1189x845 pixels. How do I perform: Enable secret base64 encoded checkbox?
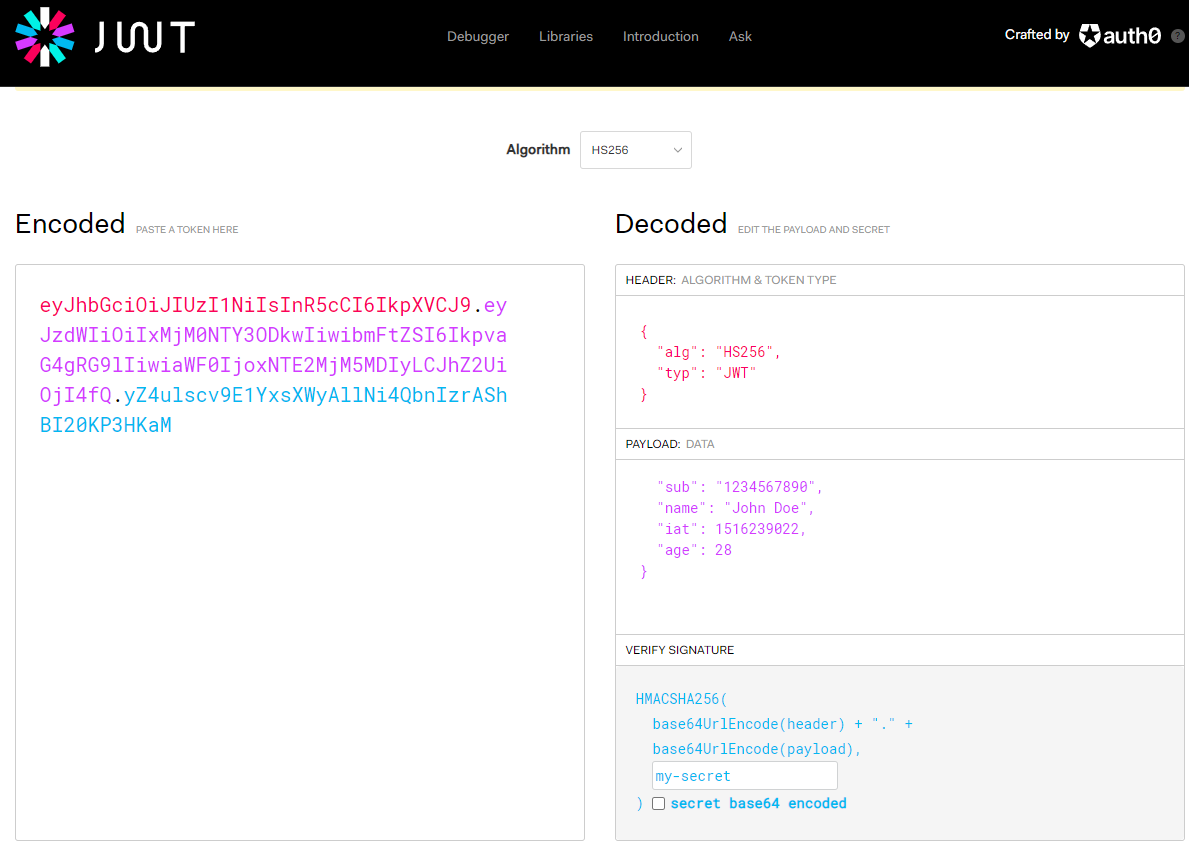point(658,803)
